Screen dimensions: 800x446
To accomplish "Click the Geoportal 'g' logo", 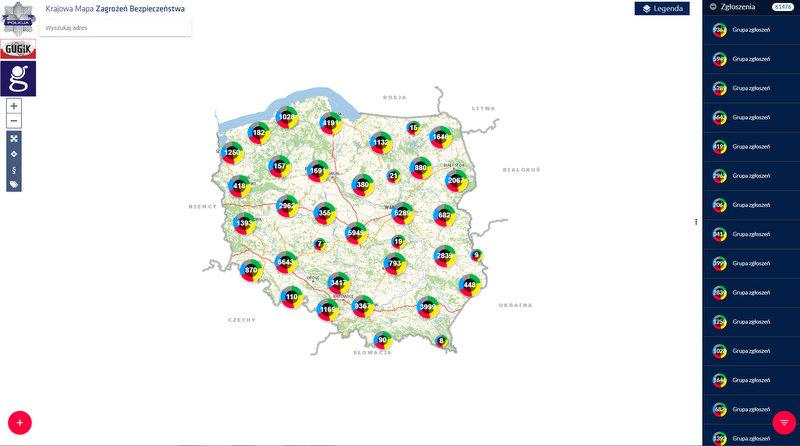I will pos(18,79).
